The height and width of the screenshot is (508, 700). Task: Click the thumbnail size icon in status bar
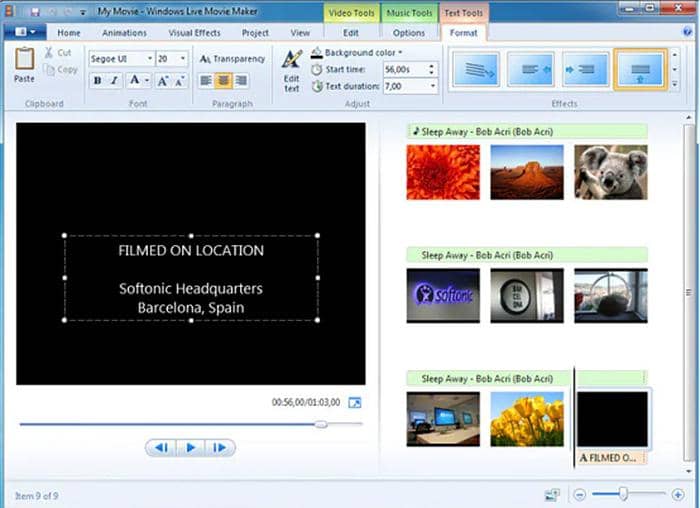(x=552, y=495)
